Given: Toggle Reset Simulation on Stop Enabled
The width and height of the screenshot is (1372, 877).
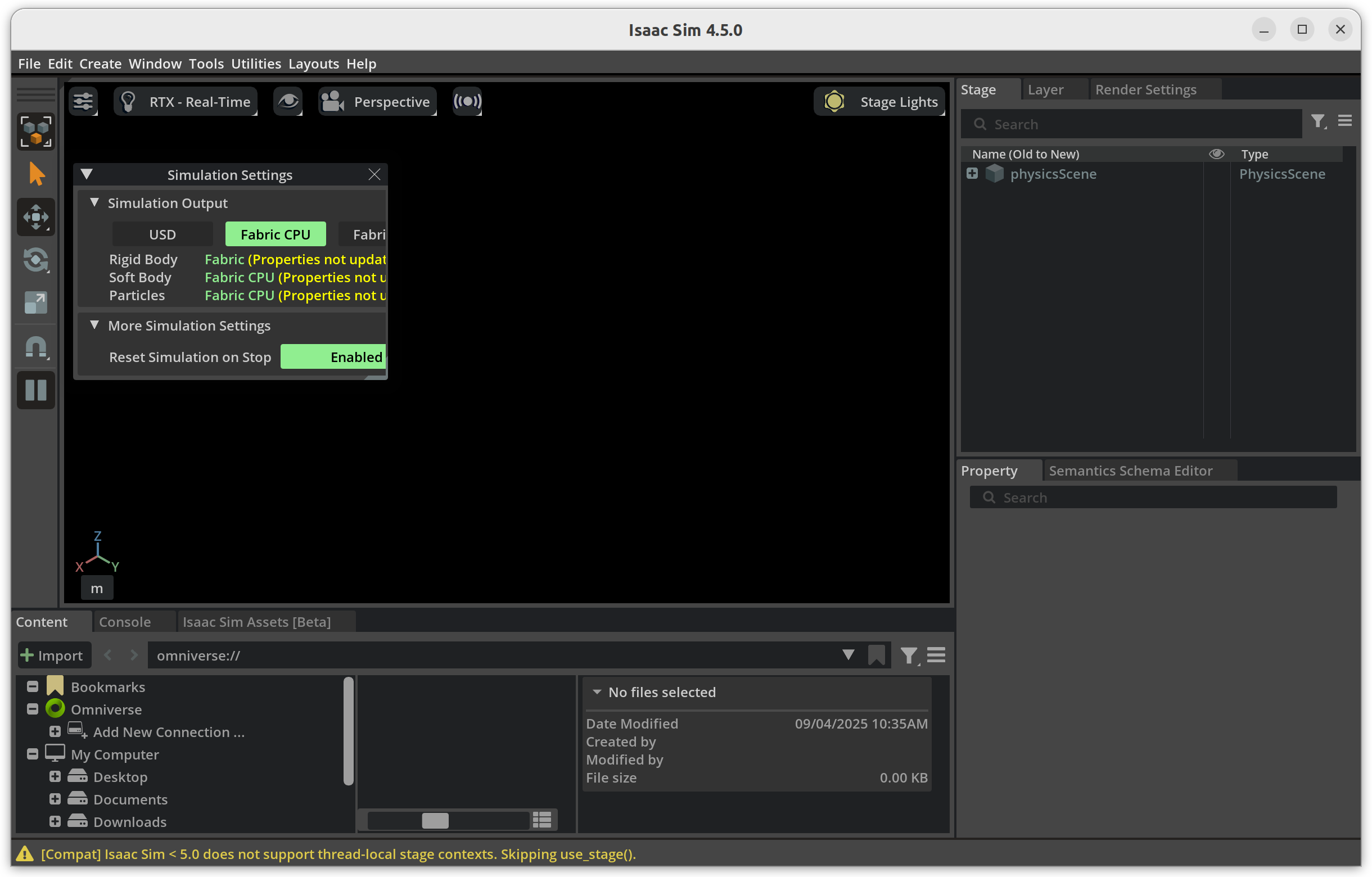Looking at the screenshot, I should (x=333, y=357).
